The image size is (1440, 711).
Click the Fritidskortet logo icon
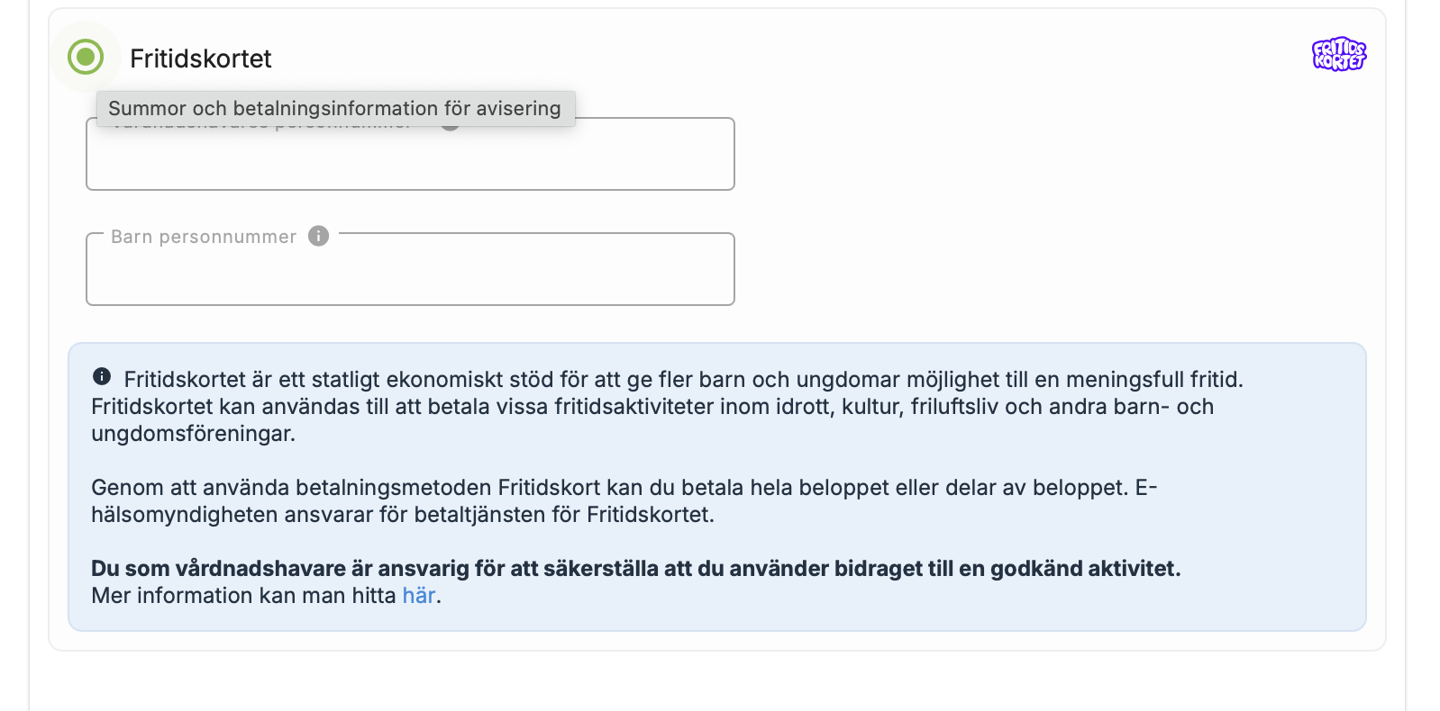(1339, 55)
